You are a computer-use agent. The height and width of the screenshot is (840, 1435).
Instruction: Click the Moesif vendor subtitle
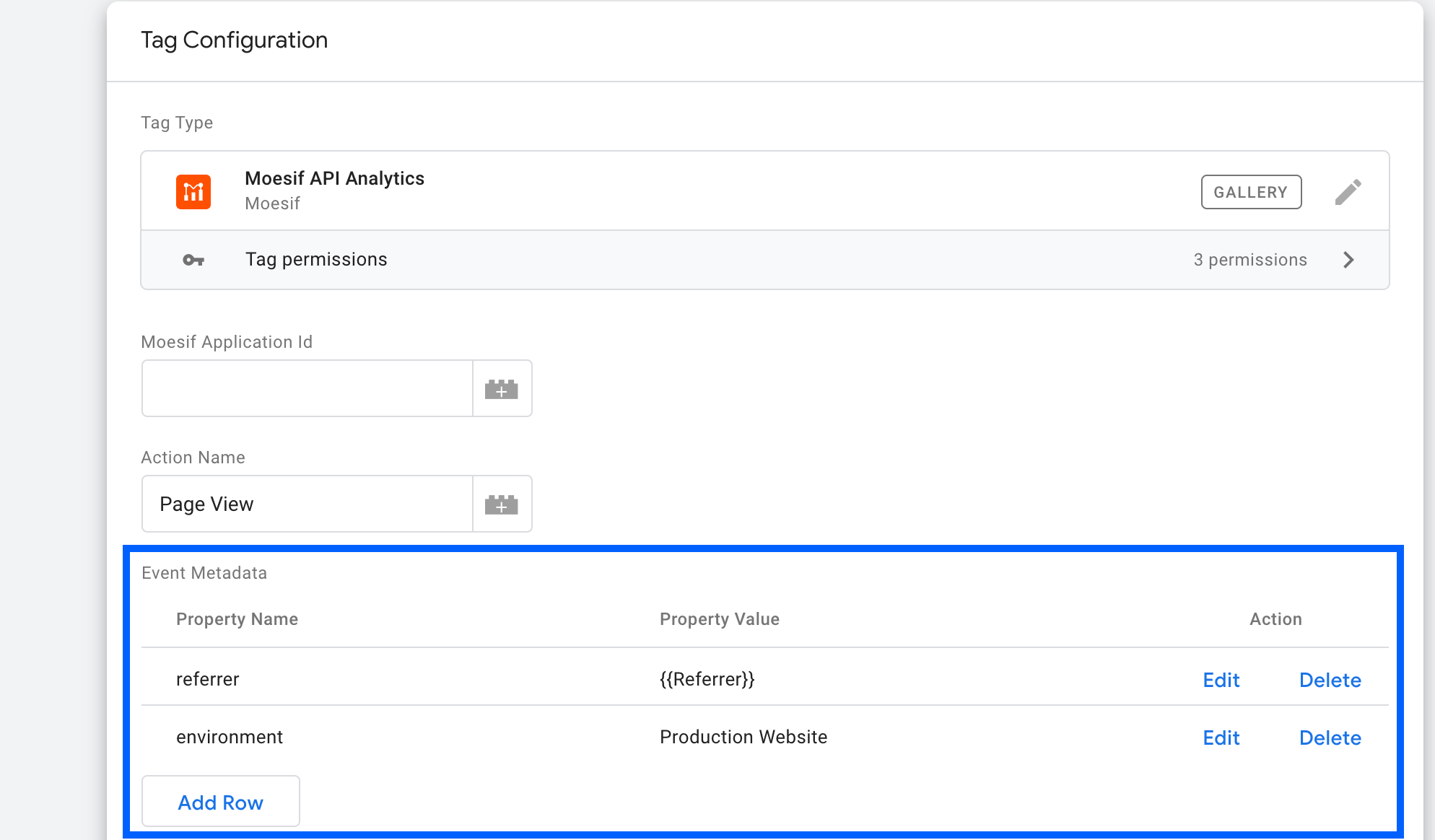click(x=272, y=204)
